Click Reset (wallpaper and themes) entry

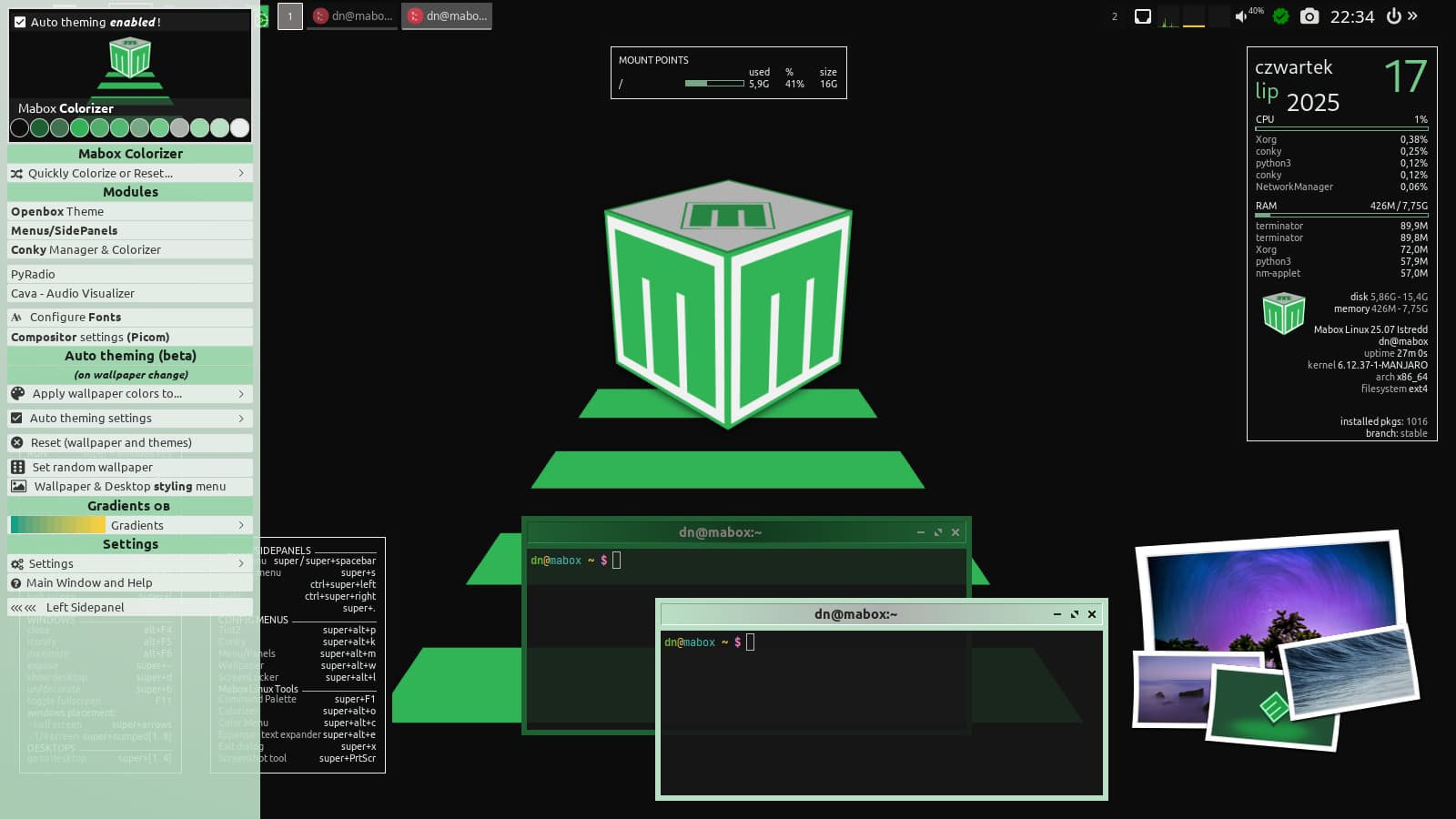(x=130, y=443)
